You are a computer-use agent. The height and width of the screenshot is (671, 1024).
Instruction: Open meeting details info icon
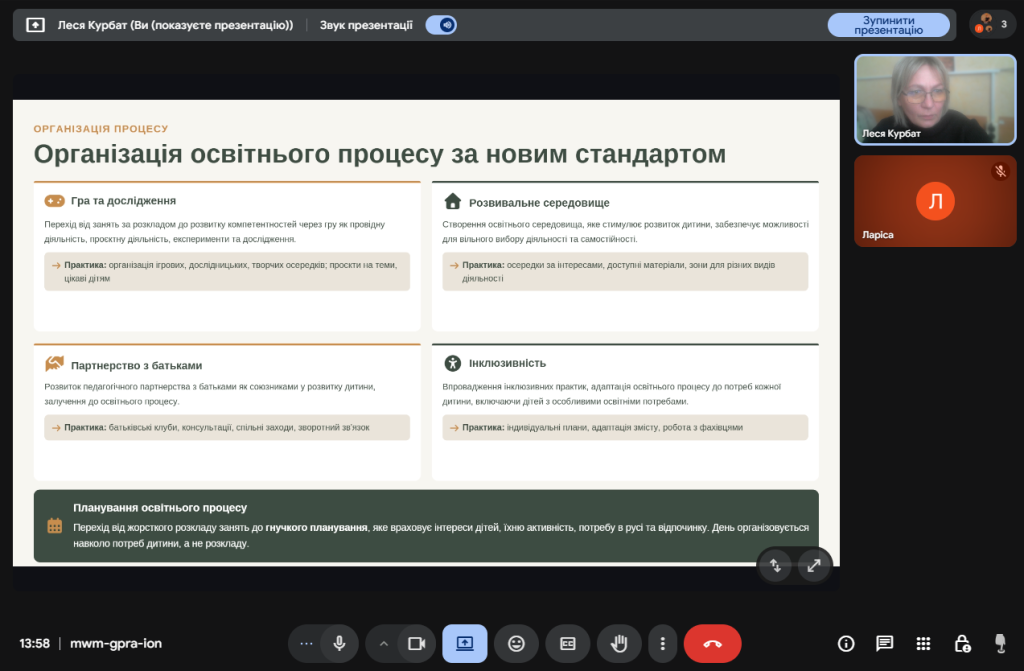846,643
